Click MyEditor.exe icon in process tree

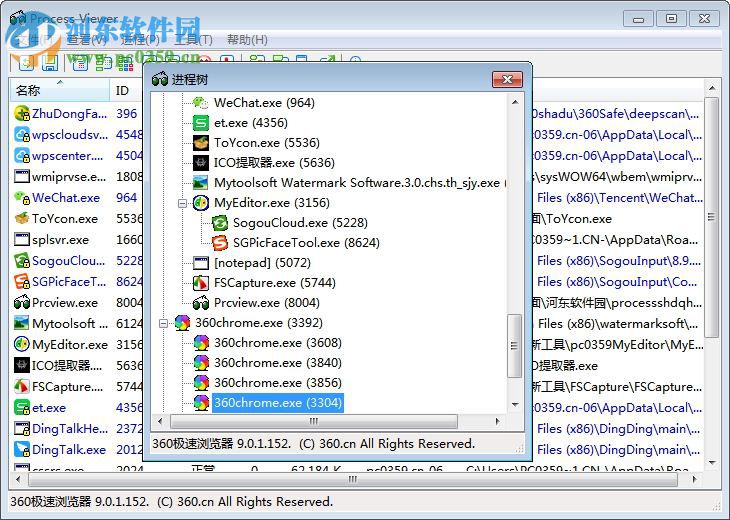point(201,203)
